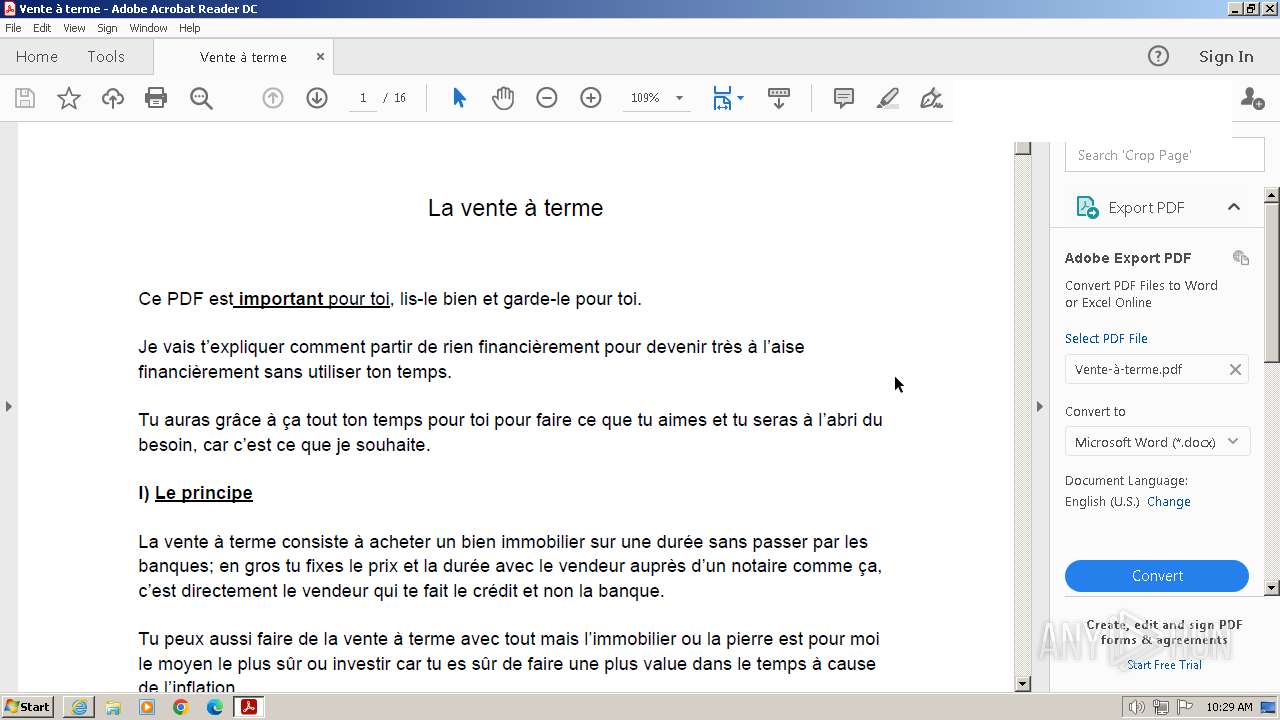This screenshot has height=720, width=1280.
Task: Open the find text magnifier icon
Action: pos(201,98)
